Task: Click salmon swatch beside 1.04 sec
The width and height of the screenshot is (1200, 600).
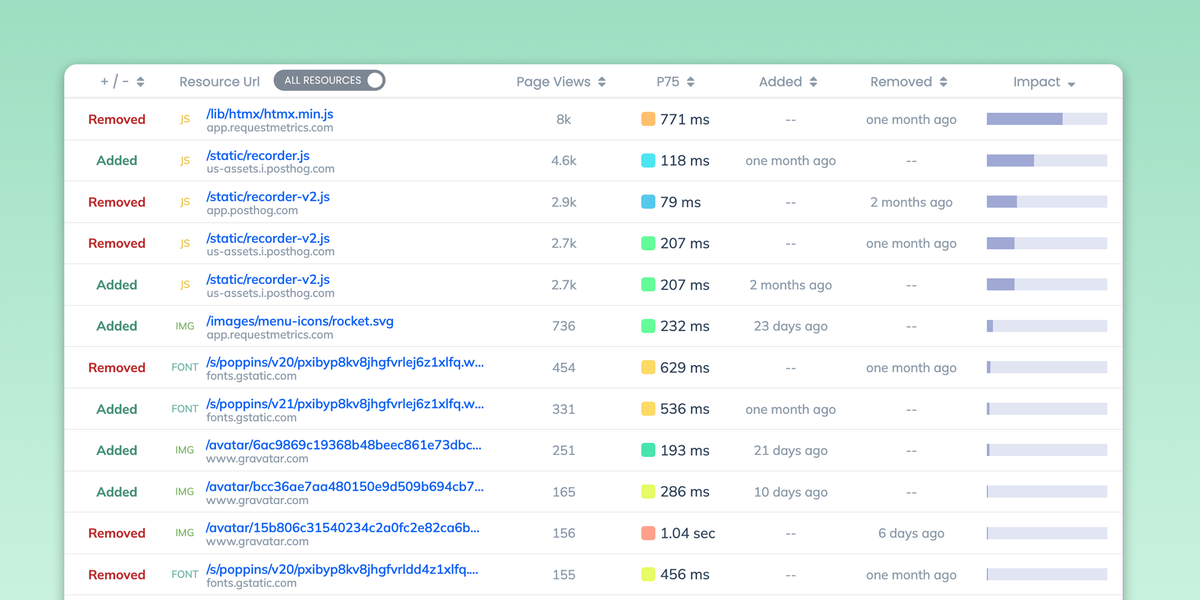Action: (x=648, y=533)
